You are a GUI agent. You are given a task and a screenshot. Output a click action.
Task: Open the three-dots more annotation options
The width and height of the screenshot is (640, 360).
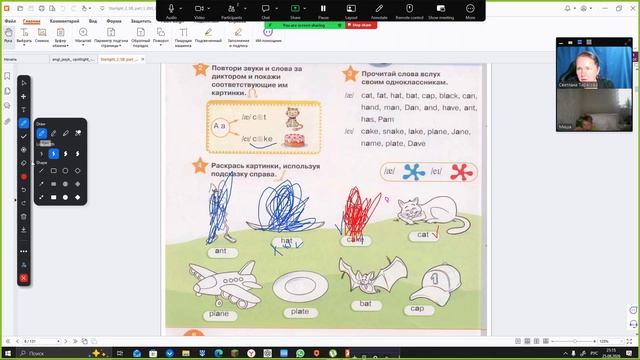24,251
